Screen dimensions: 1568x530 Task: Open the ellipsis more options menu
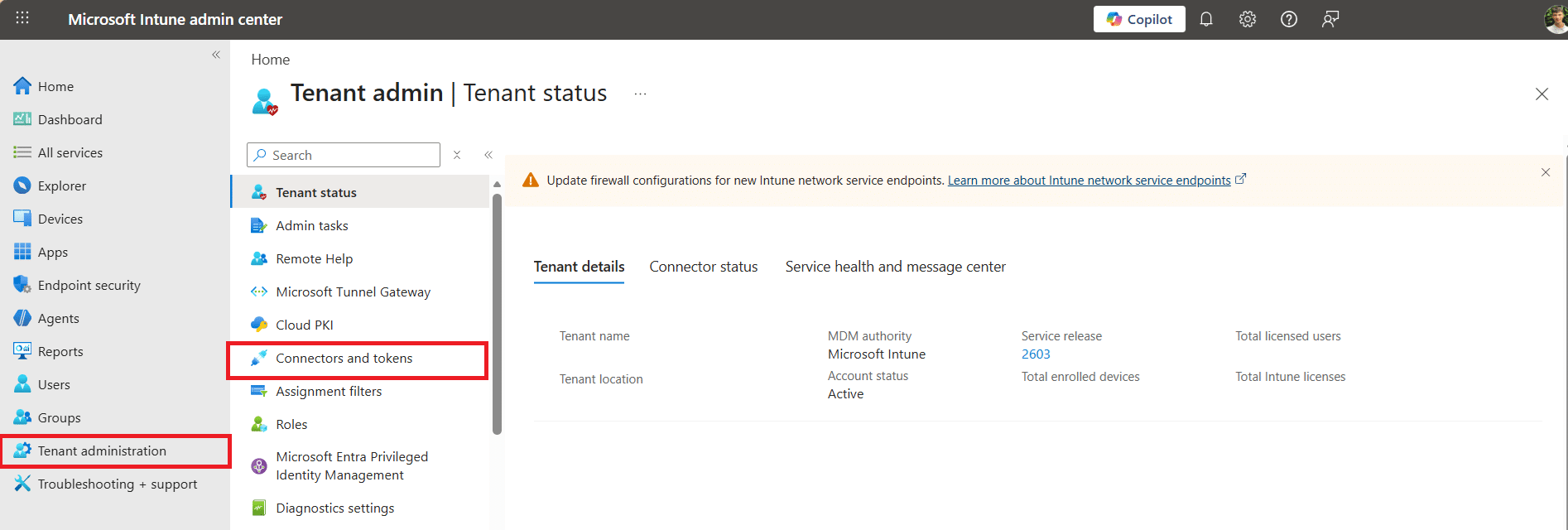[x=640, y=94]
